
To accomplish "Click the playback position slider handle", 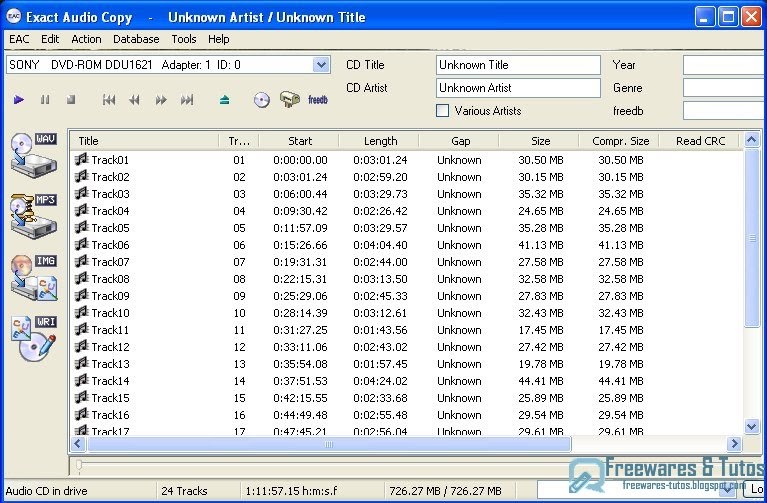I will pyautogui.click(x=79, y=466).
